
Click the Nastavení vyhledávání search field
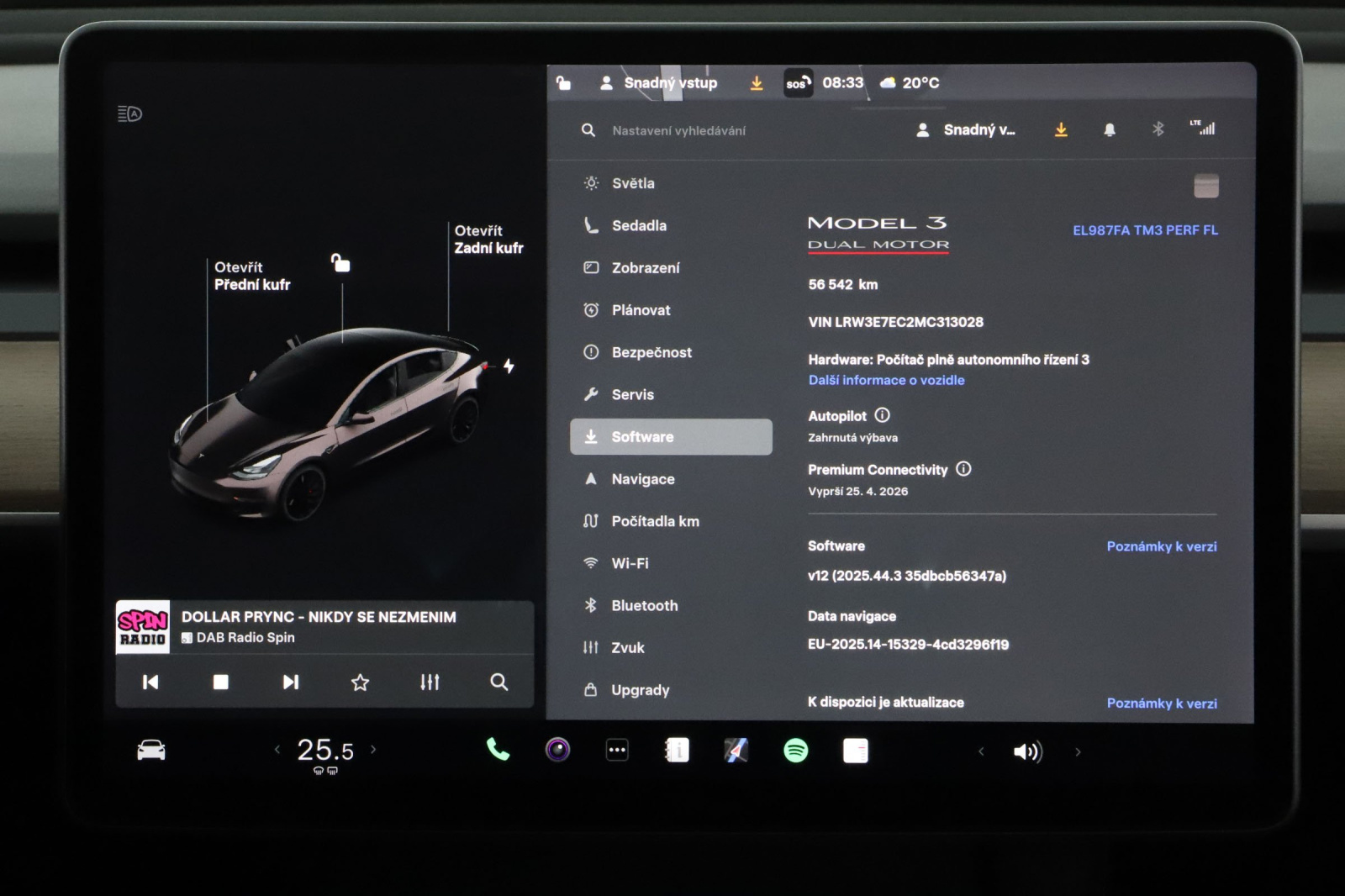678,130
